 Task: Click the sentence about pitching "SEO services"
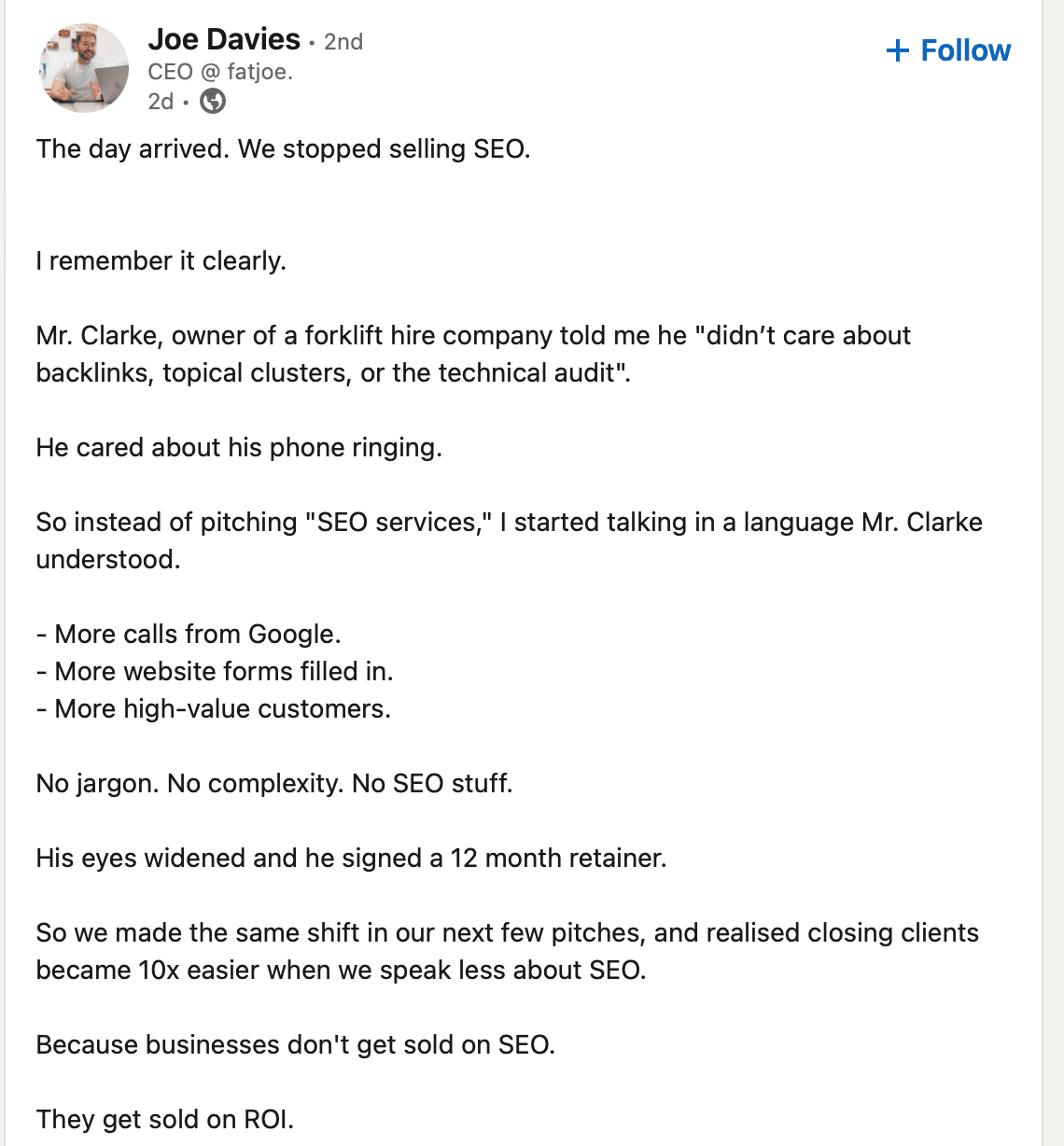509,541
